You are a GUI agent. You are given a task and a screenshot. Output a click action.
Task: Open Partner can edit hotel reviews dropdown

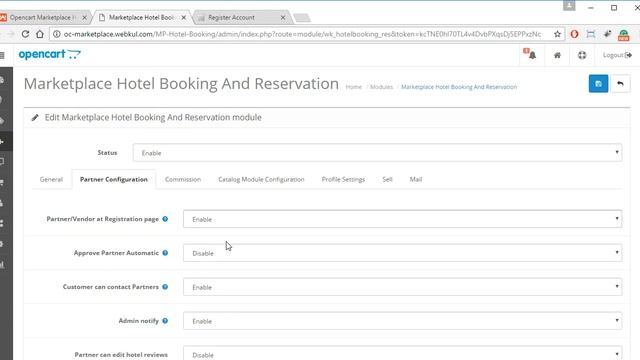(x=402, y=353)
